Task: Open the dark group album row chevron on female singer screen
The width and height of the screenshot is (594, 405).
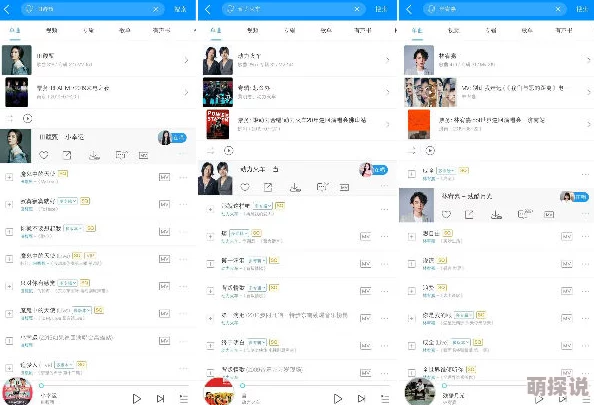Action: point(186,92)
